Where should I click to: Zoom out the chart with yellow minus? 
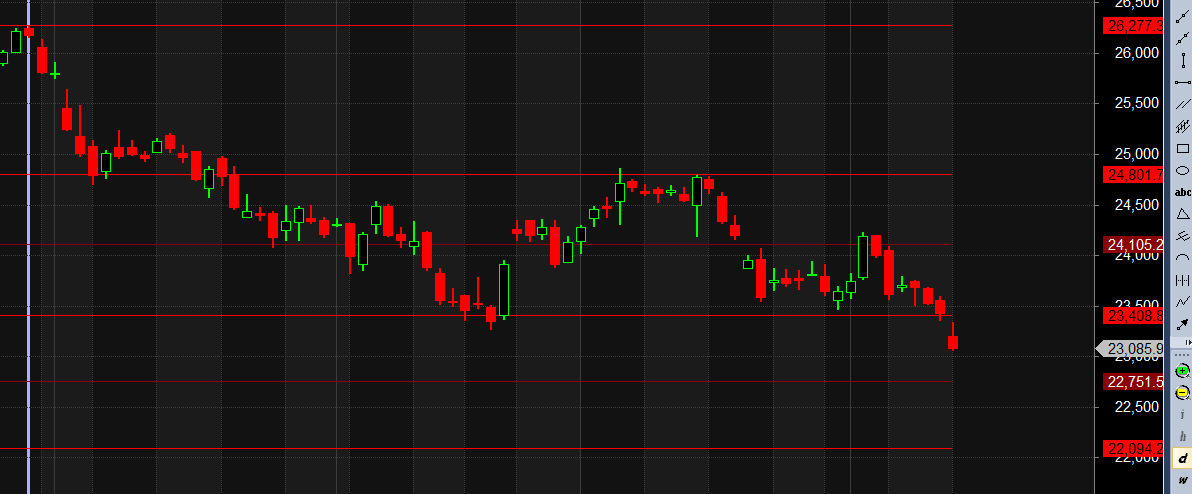click(1182, 393)
